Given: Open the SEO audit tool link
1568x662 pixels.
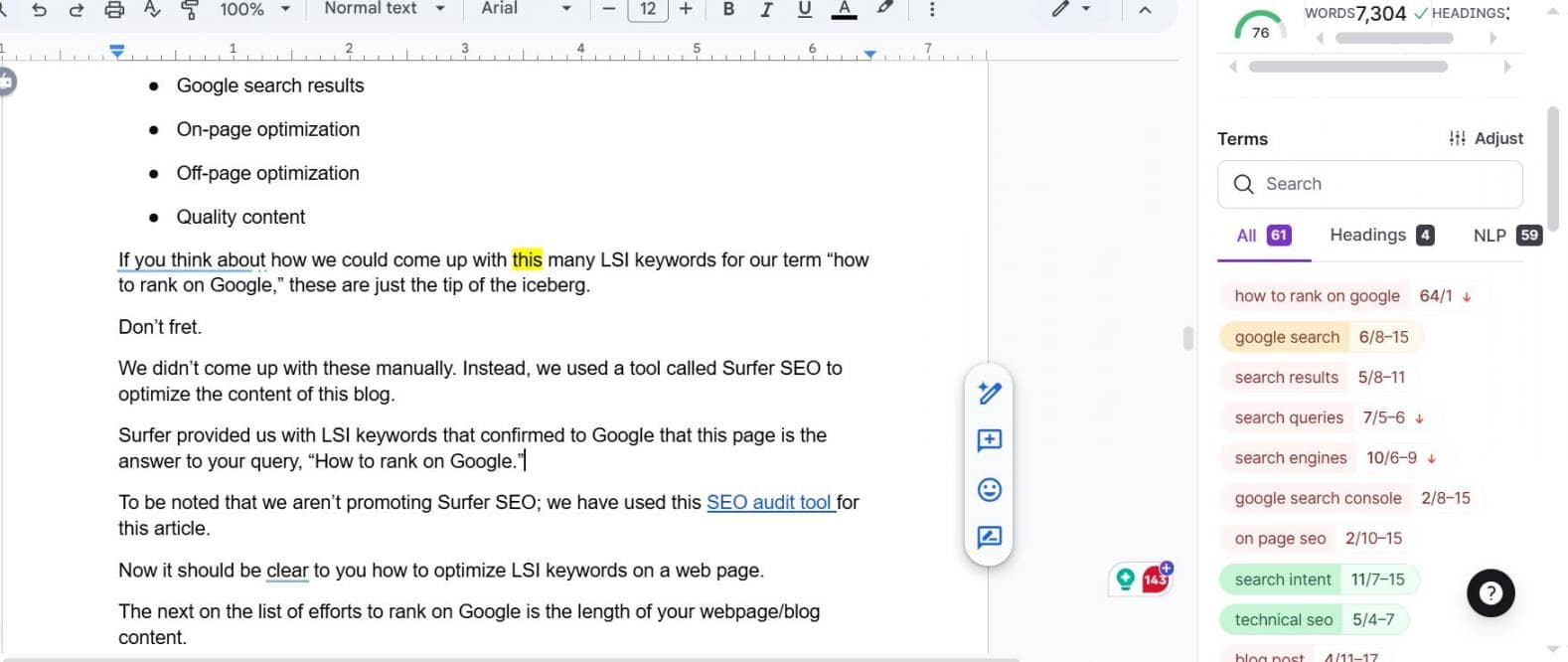Looking at the screenshot, I should (x=769, y=503).
